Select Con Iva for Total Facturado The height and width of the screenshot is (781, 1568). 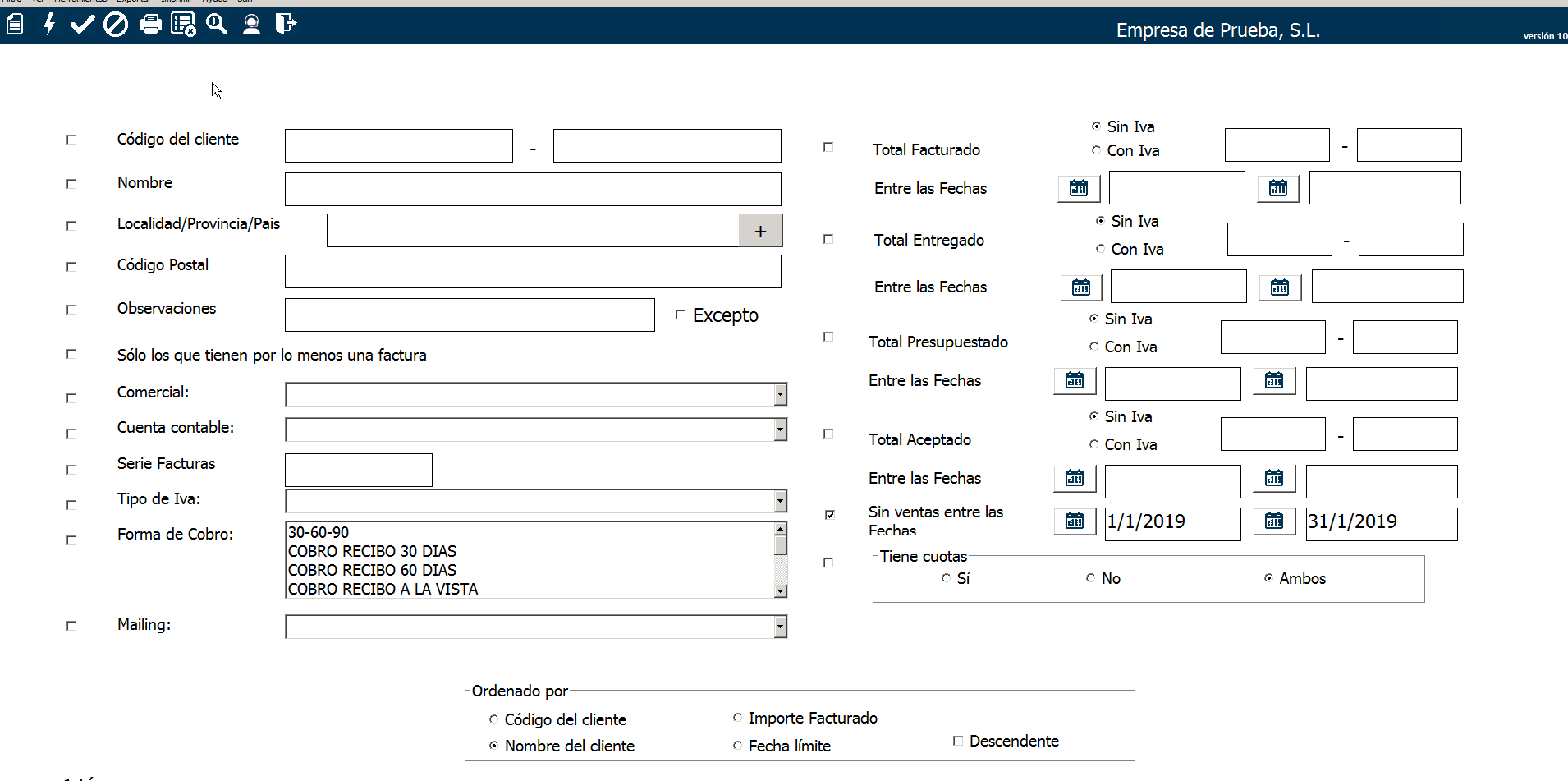tap(1096, 150)
